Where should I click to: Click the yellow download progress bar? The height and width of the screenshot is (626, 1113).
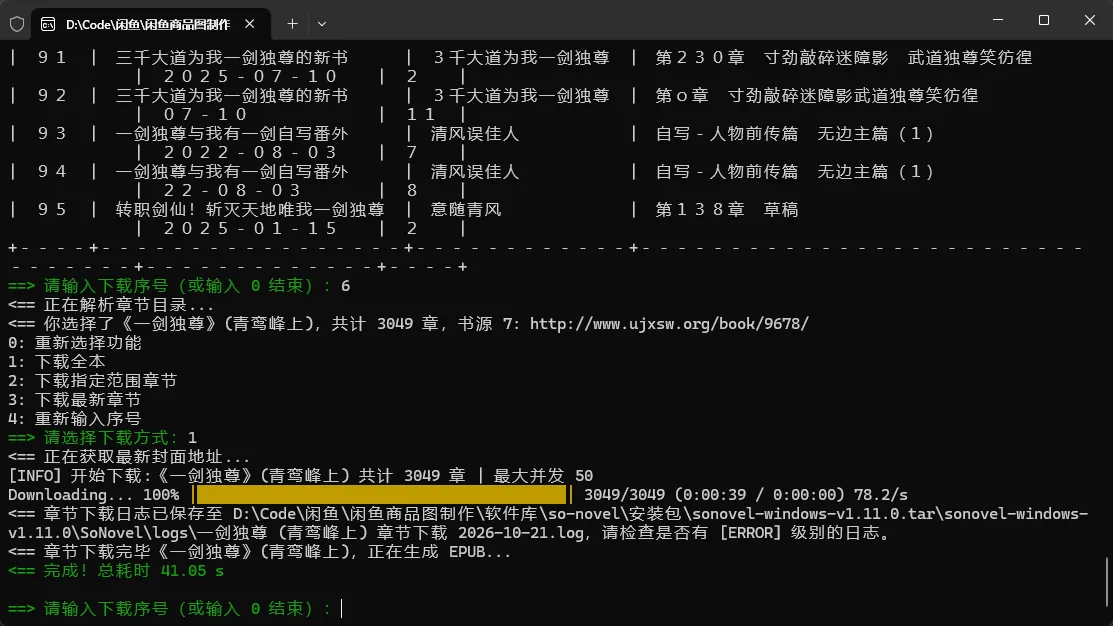(x=382, y=495)
